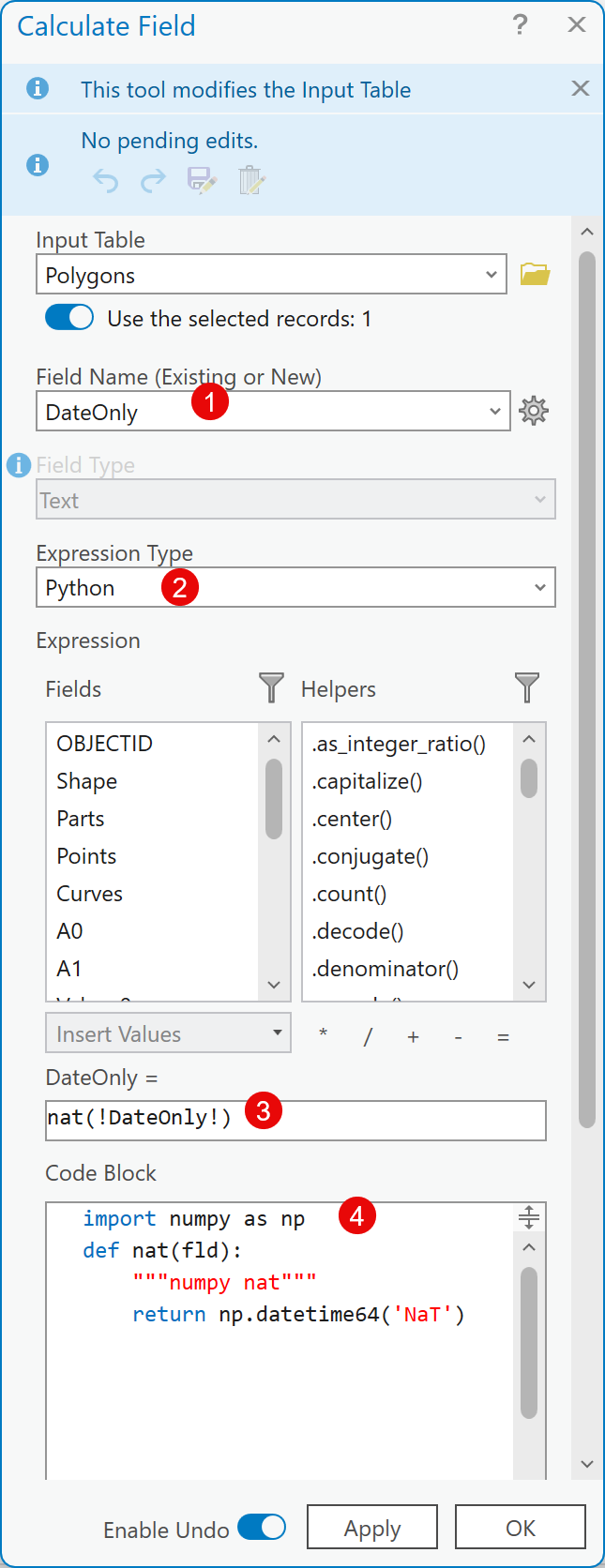Browse for input table with folder icon
The height and width of the screenshot is (1568, 605).
pos(535,275)
